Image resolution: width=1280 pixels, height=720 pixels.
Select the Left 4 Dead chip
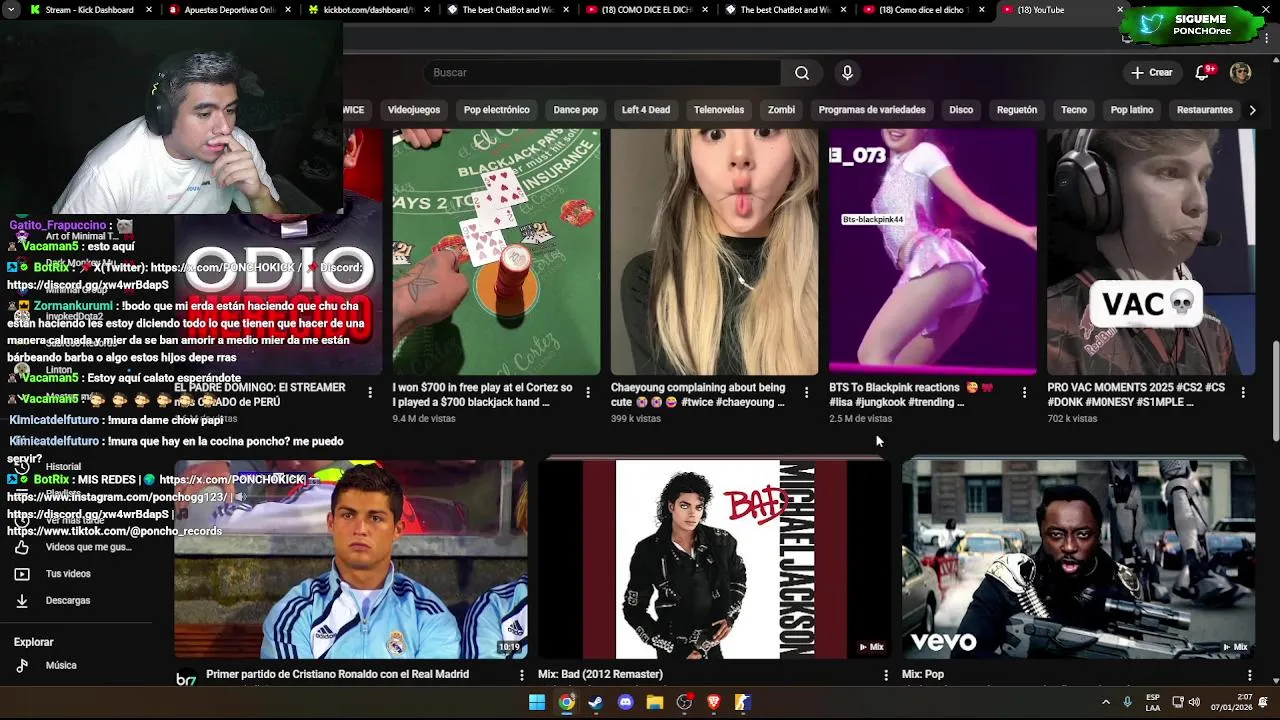tap(646, 110)
